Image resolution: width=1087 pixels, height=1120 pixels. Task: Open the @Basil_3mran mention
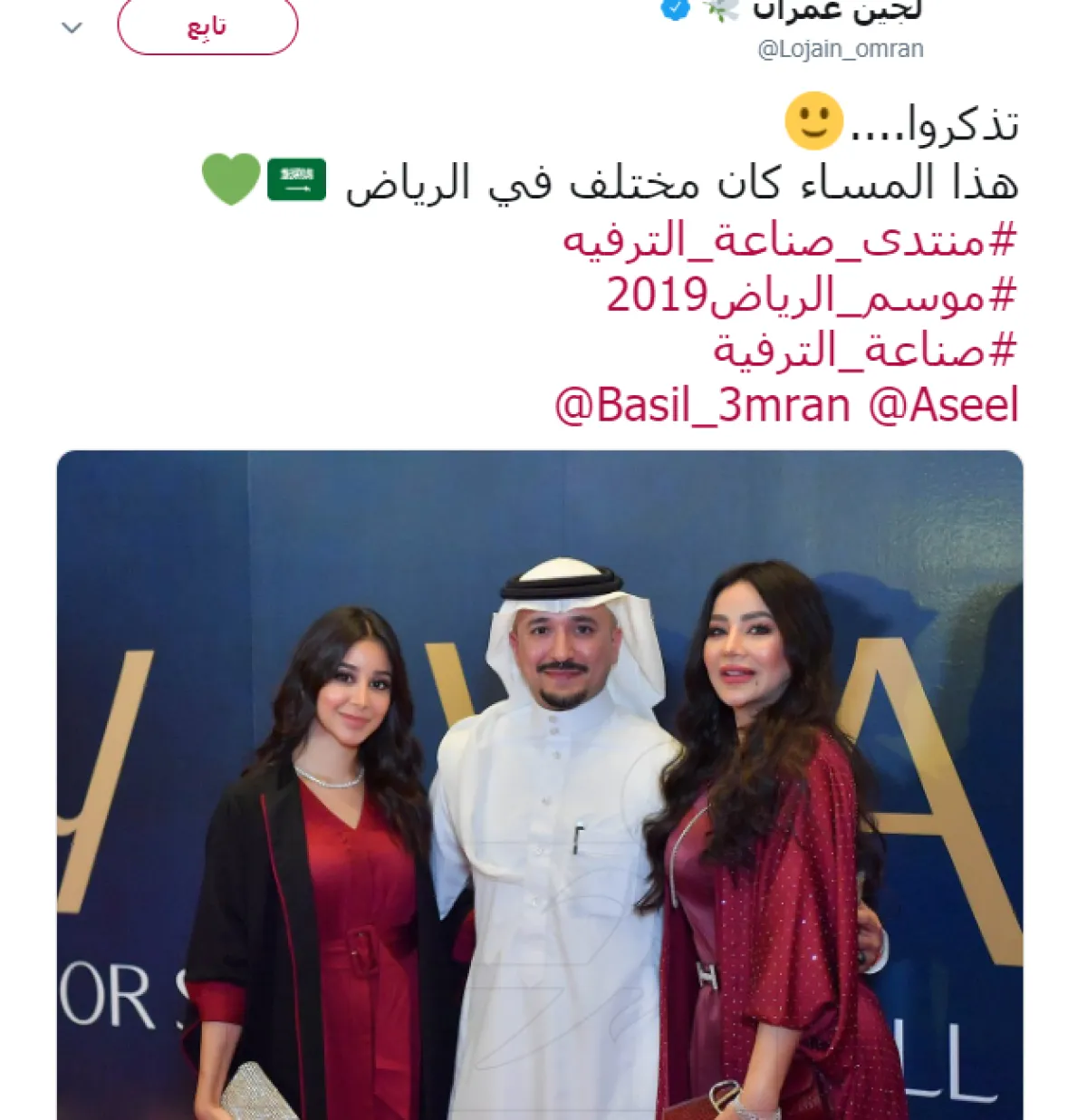[x=702, y=405]
